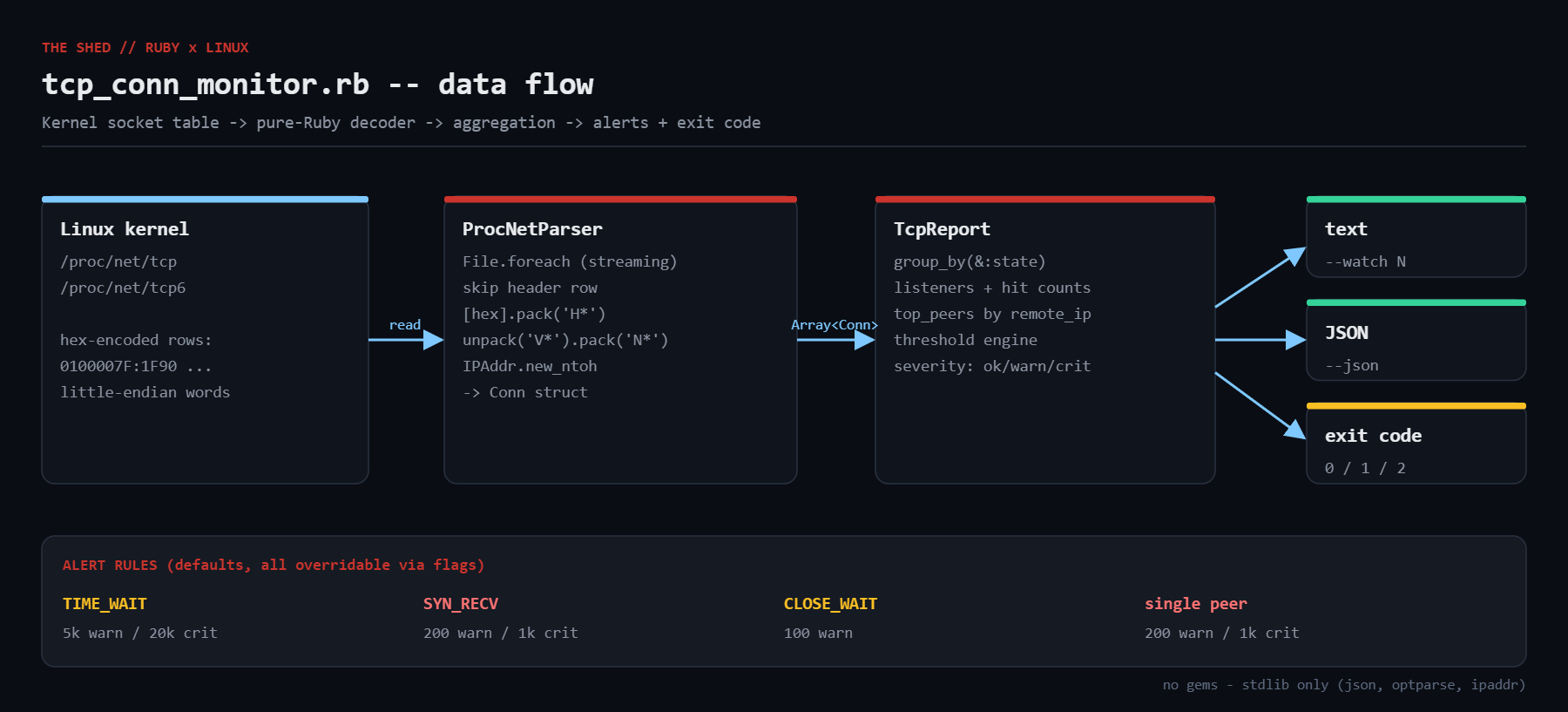This screenshot has height=712, width=1568.
Task: Click the "[hex].pack('H*')" line
Action: point(534,314)
